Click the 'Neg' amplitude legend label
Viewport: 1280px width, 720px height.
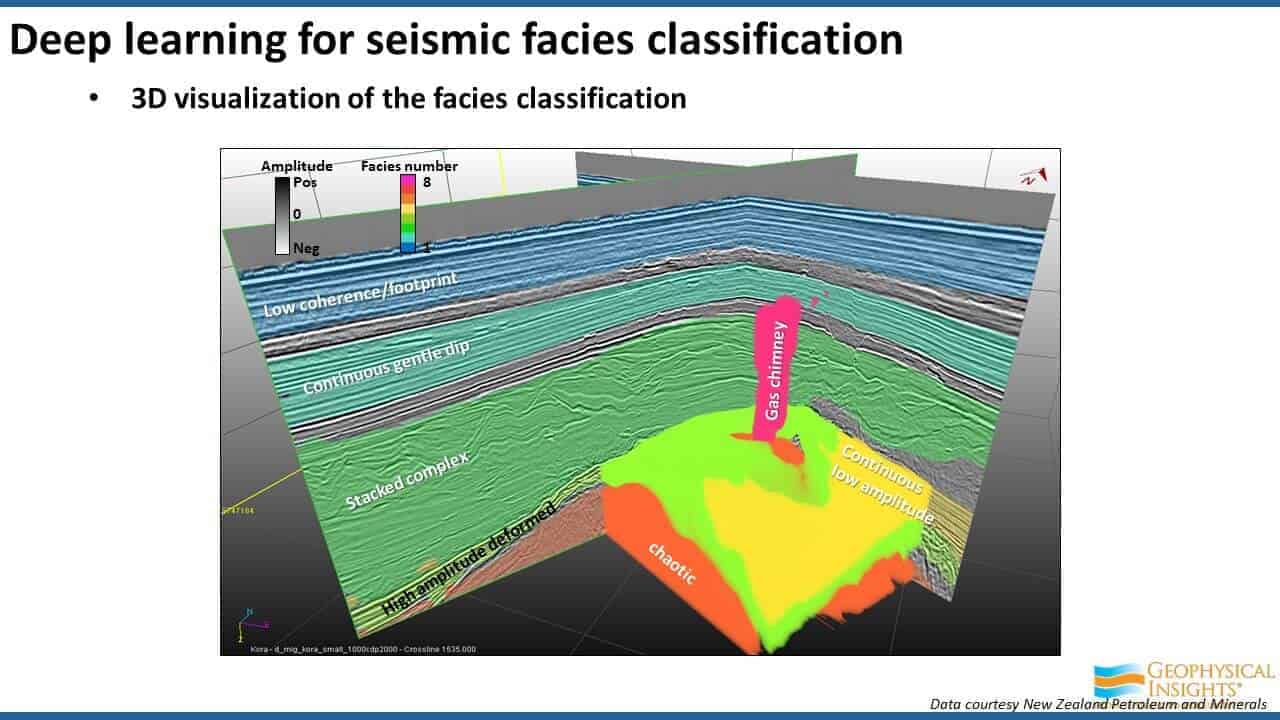pos(306,247)
